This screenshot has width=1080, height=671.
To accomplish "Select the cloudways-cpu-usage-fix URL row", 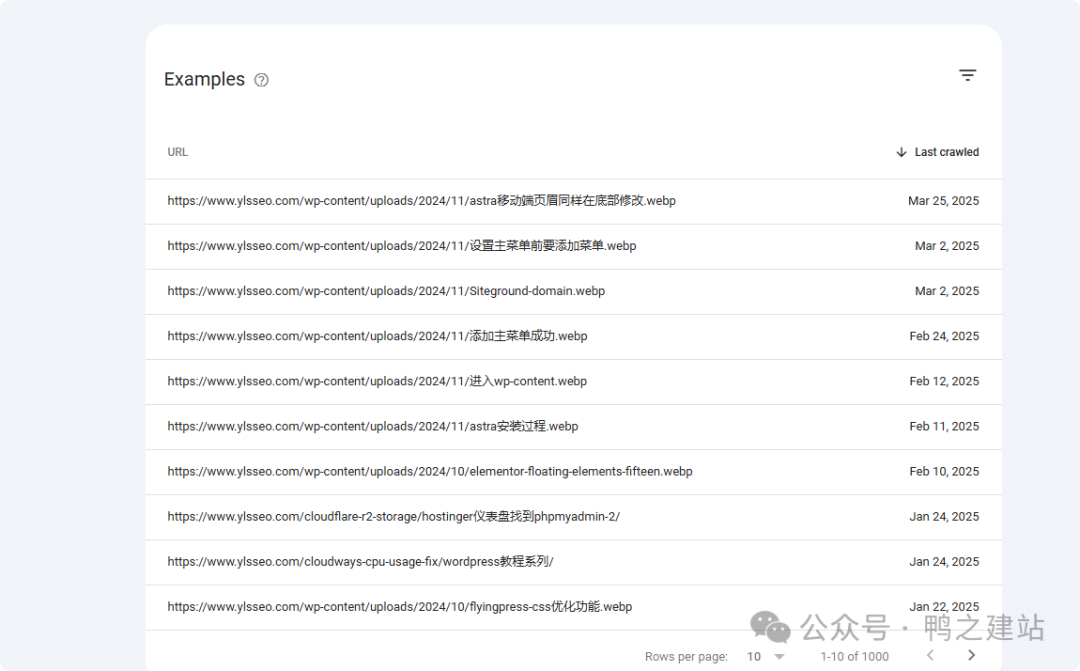I will click(x=360, y=562).
